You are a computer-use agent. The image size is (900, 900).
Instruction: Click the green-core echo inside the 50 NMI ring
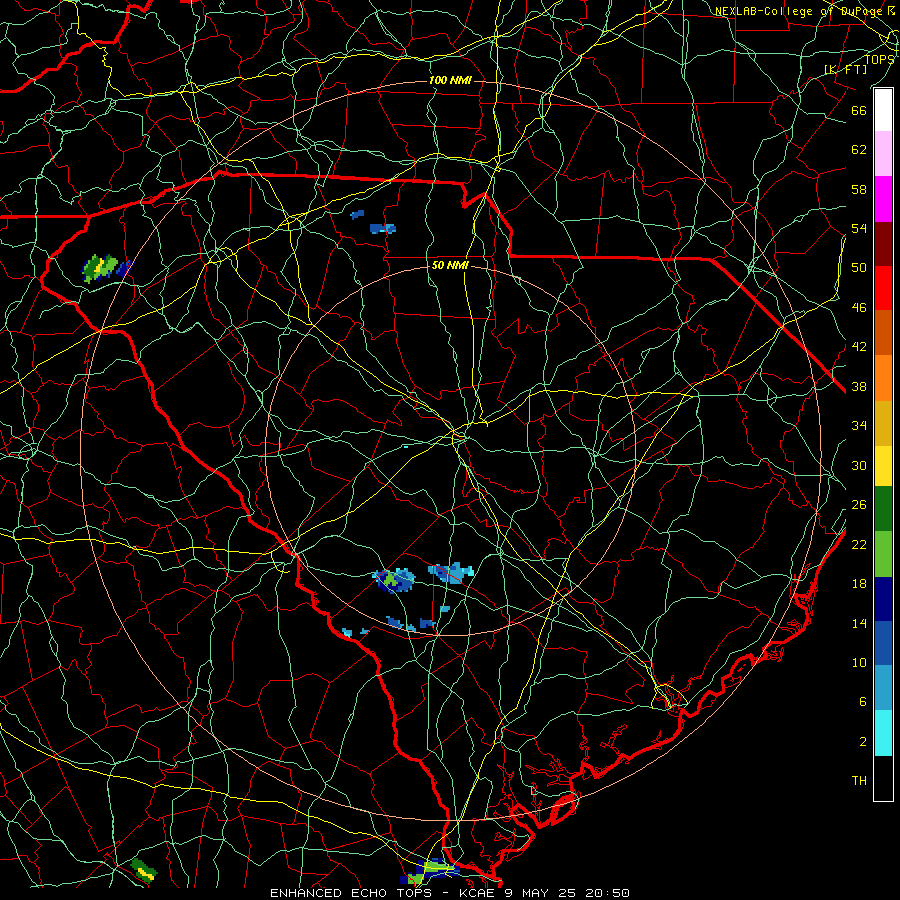395,580
